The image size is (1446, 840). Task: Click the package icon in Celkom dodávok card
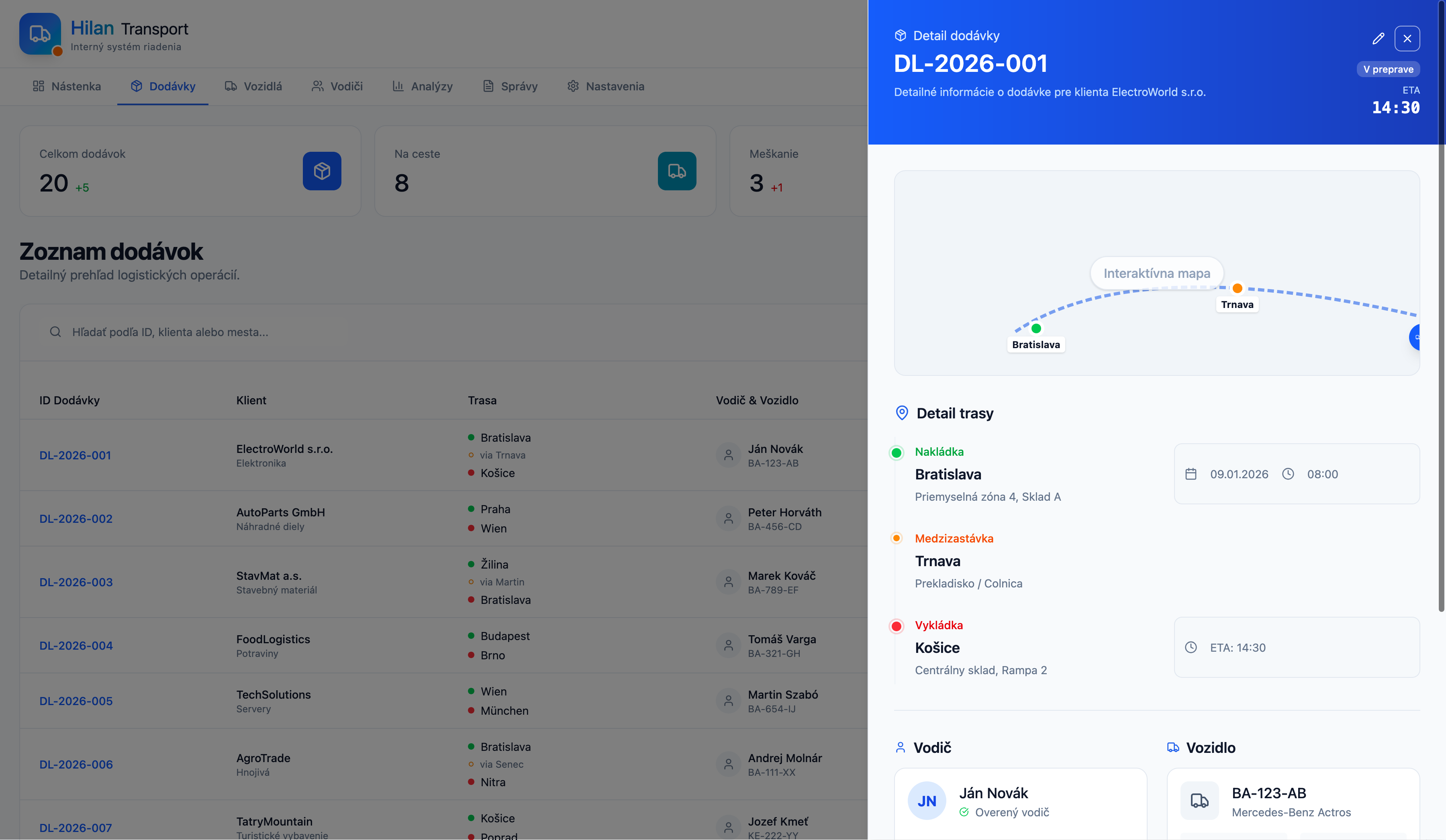click(322, 171)
